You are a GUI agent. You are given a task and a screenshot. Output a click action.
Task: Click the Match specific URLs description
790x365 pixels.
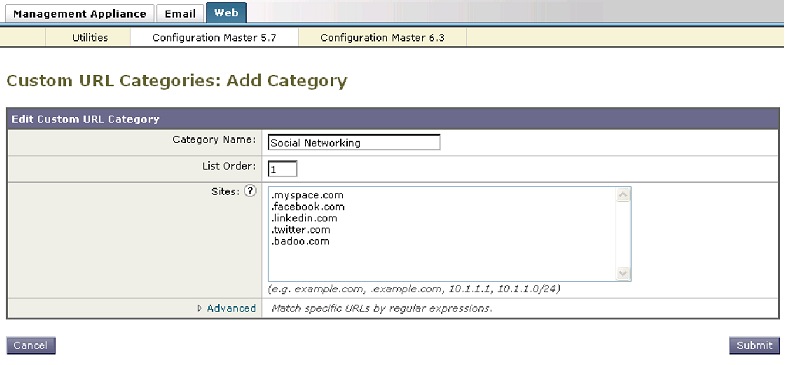(x=381, y=308)
